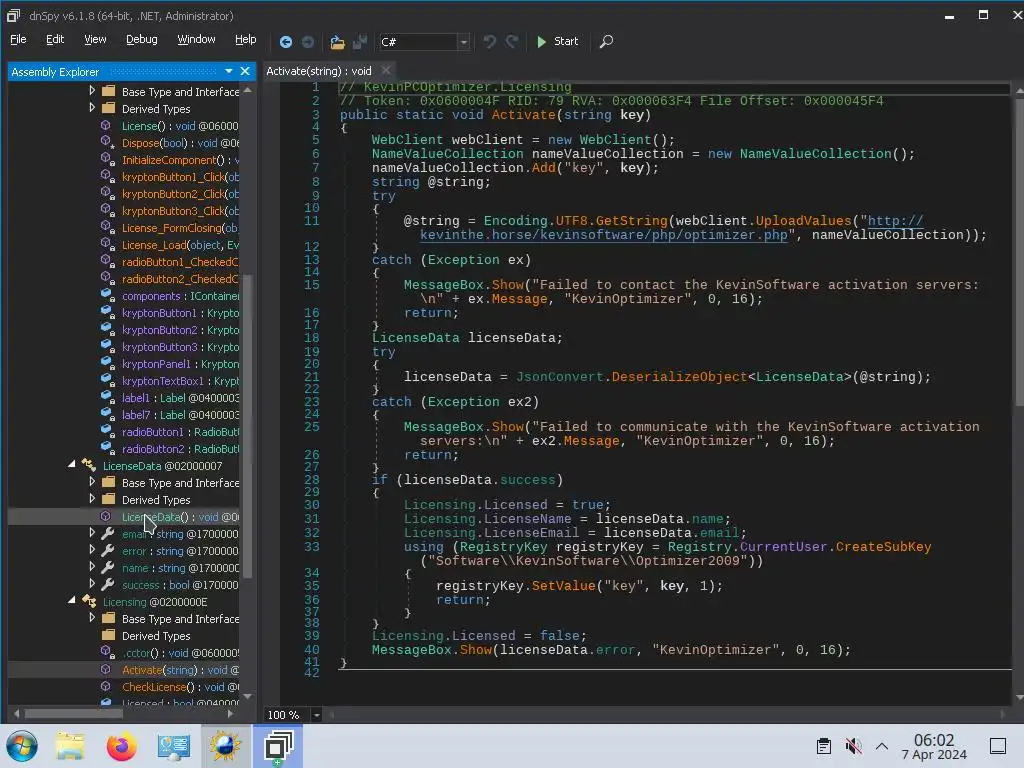
Task: Select label1 : Label field icon
Action: click(x=106, y=397)
